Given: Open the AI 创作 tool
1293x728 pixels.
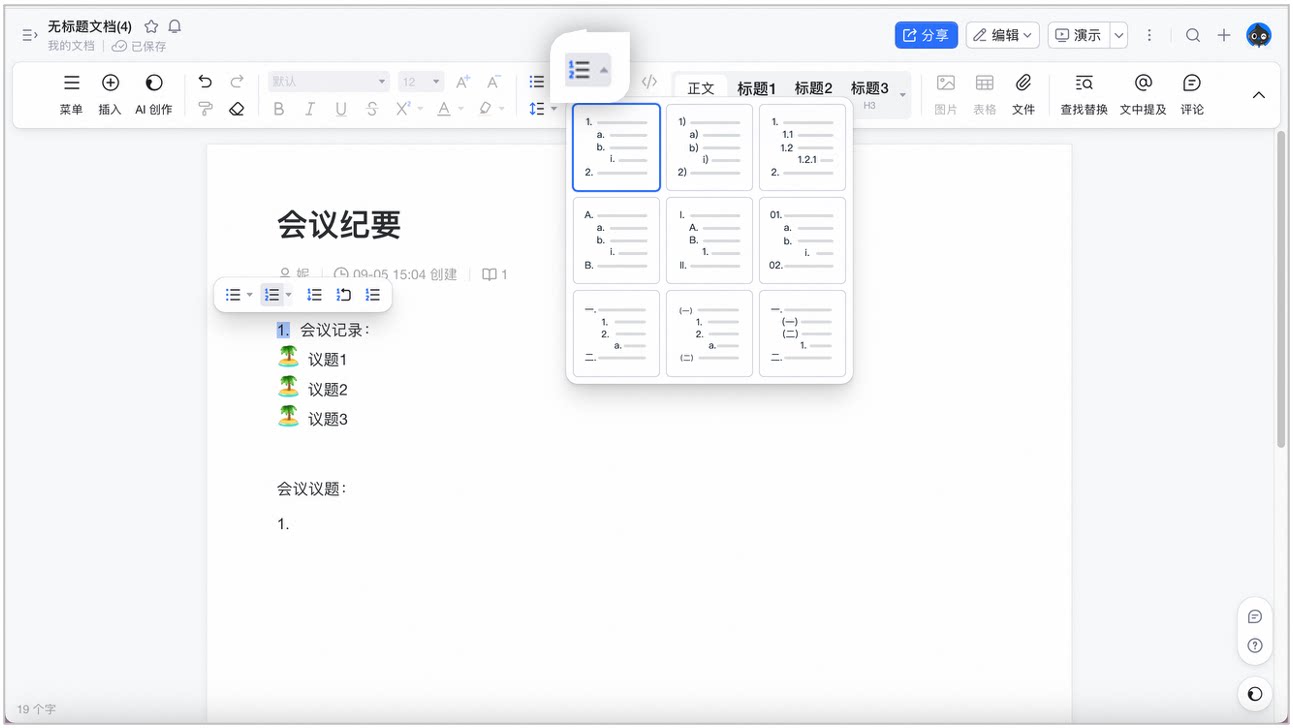Looking at the screenshot, I should tap(154, 95).
